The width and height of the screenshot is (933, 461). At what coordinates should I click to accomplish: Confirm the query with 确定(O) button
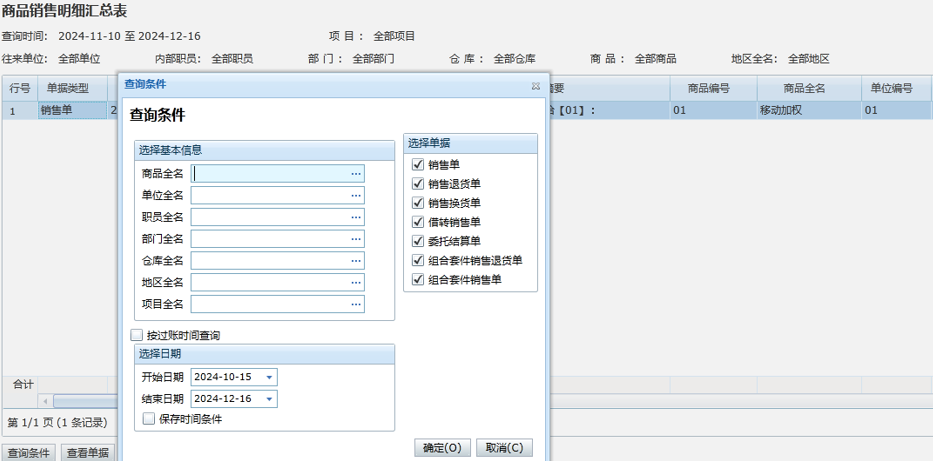[442, 448]
